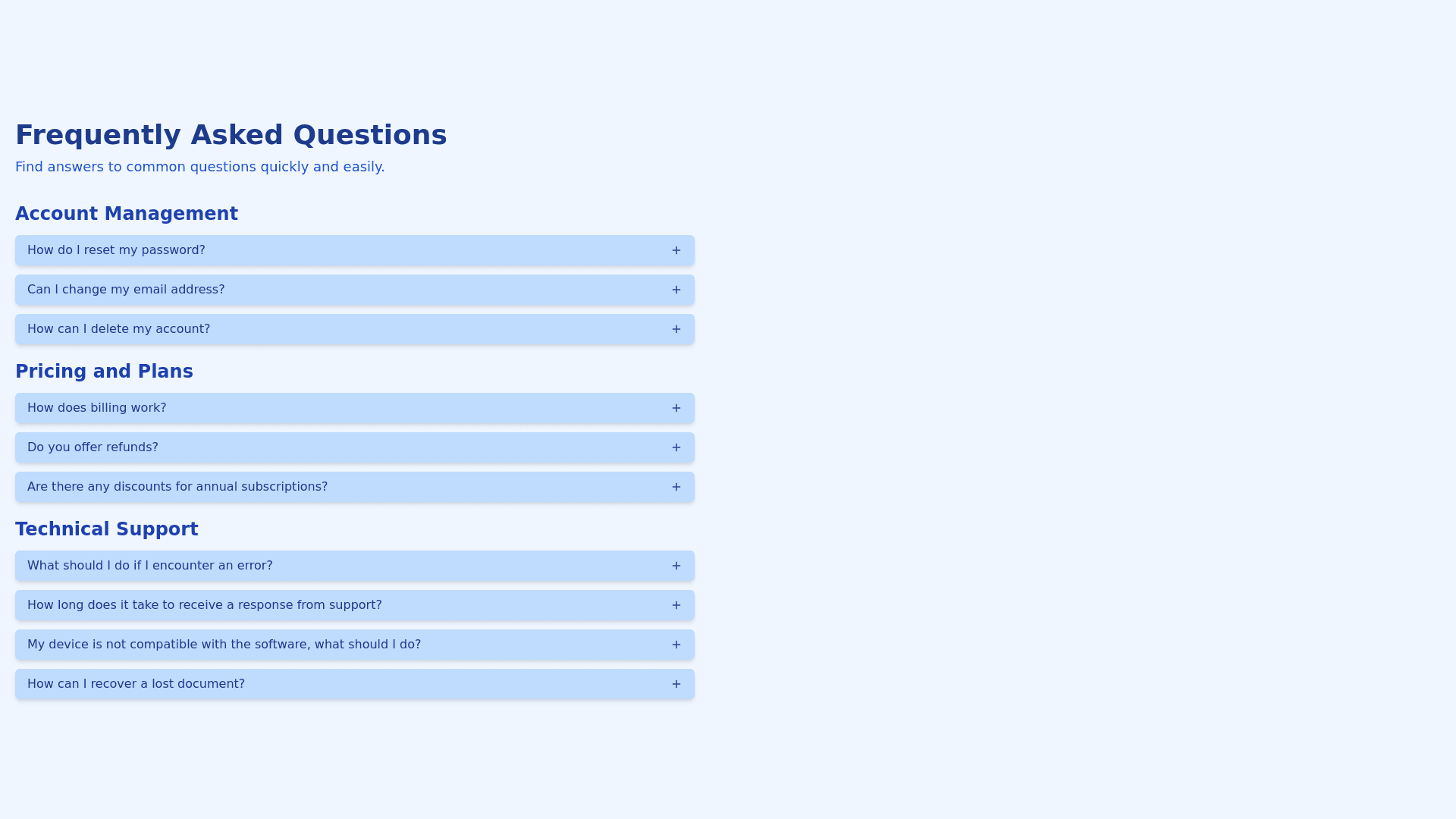Expand "How can I recover a lost document?"

click(136, 684)
